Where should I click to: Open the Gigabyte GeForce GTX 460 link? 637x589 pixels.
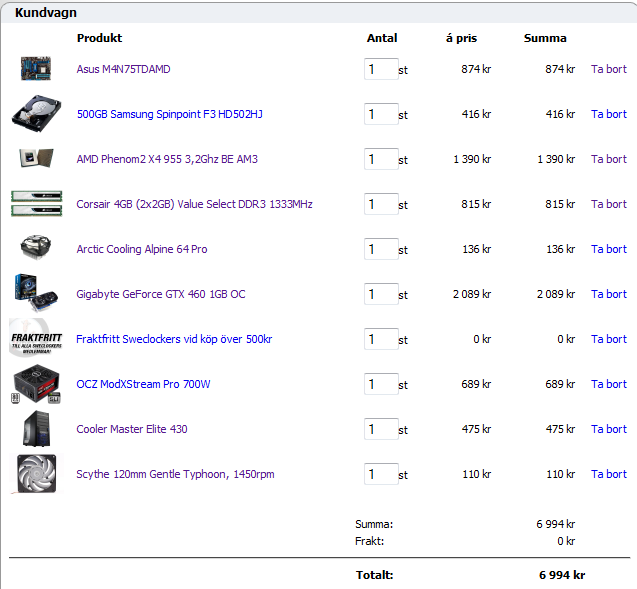click(x=160, y=294)
